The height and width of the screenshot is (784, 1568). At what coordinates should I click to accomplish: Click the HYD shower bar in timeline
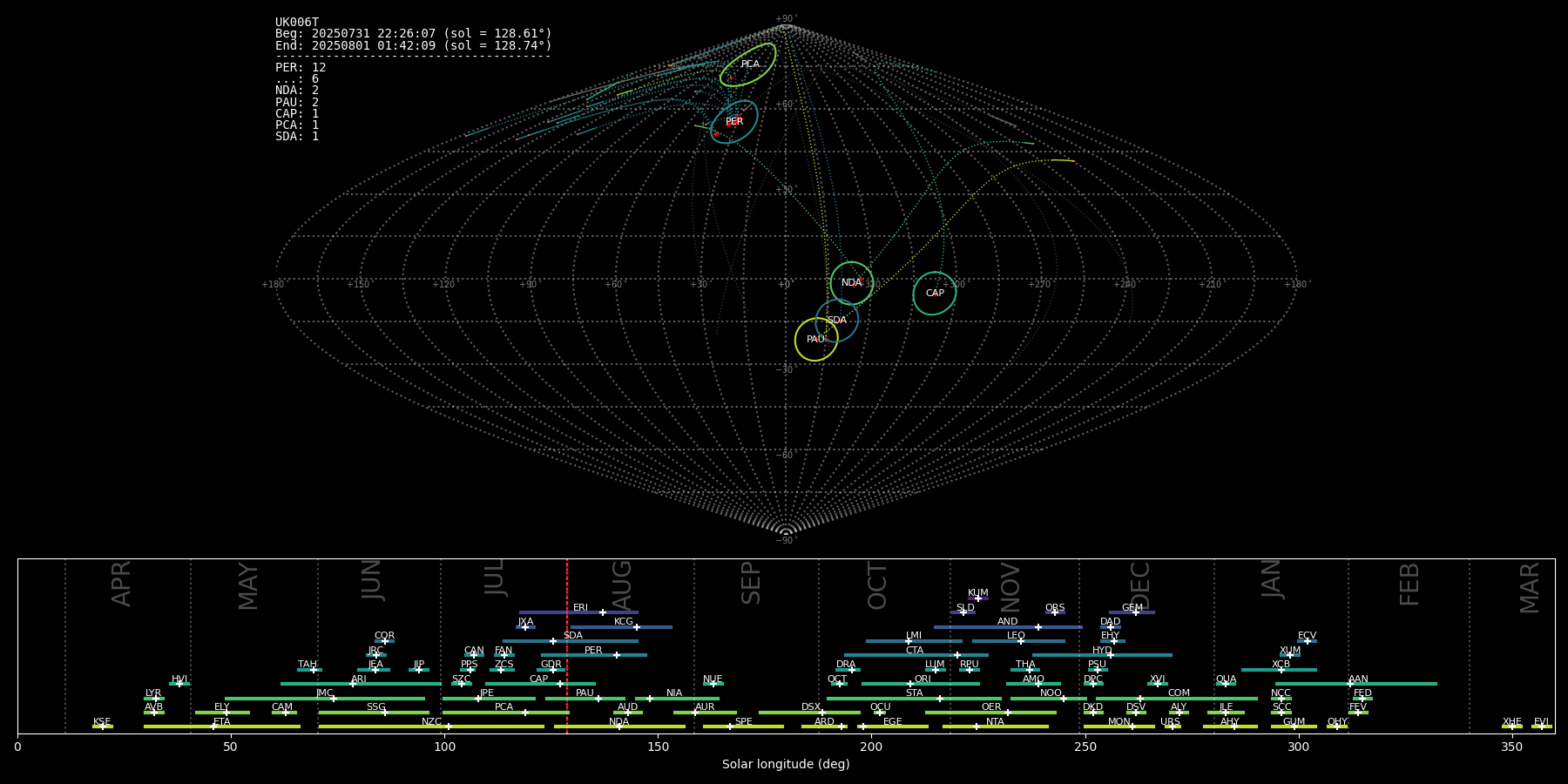(1102, 655)
